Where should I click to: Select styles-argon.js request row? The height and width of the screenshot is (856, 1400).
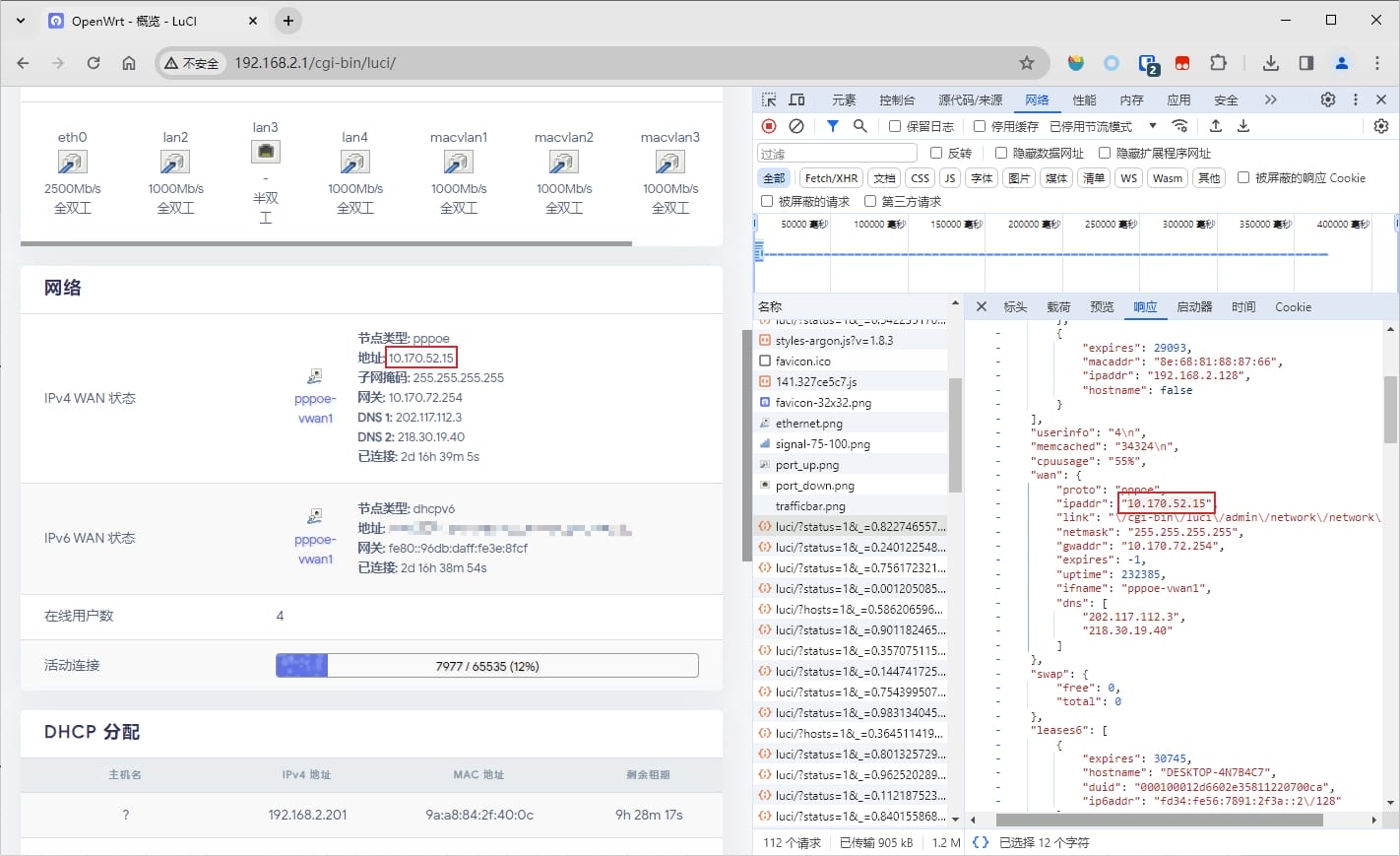pos(851,340)
